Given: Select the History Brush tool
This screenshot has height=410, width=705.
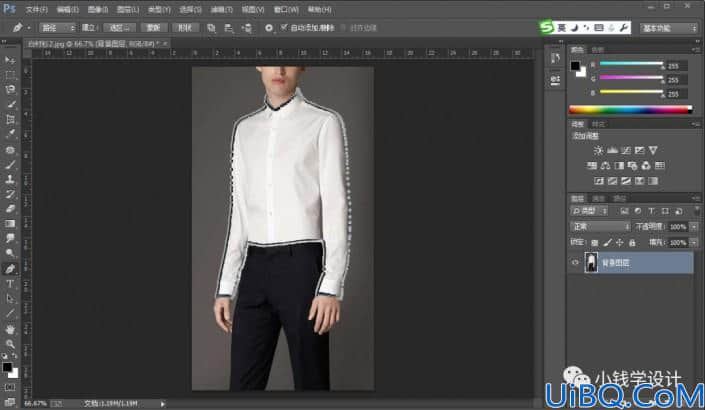Looking at the screenshot, I should point(10,194).
